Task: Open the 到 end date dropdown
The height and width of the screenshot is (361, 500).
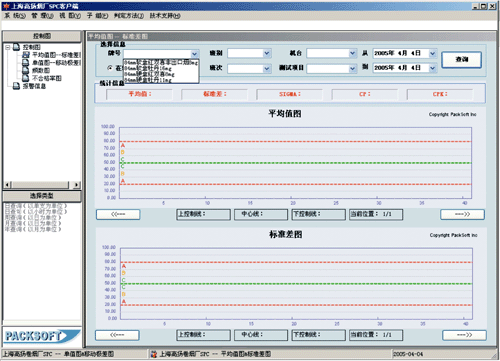Action: click(433, 68)
